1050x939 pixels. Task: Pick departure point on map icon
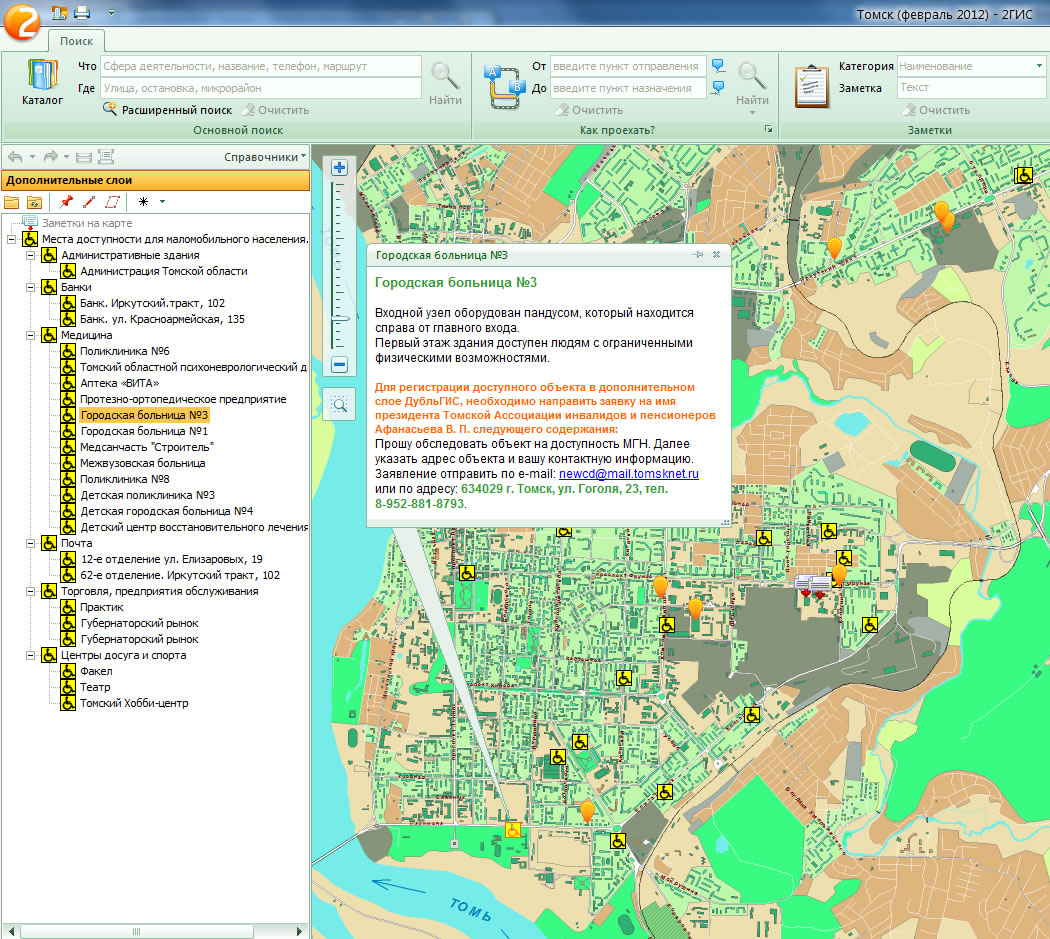(x=718, y=66)
